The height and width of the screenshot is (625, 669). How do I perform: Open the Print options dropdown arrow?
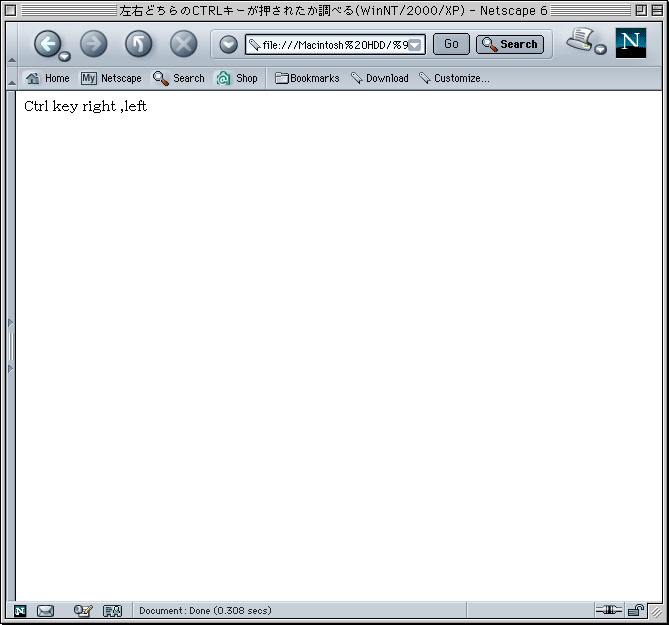pos(601,49)
